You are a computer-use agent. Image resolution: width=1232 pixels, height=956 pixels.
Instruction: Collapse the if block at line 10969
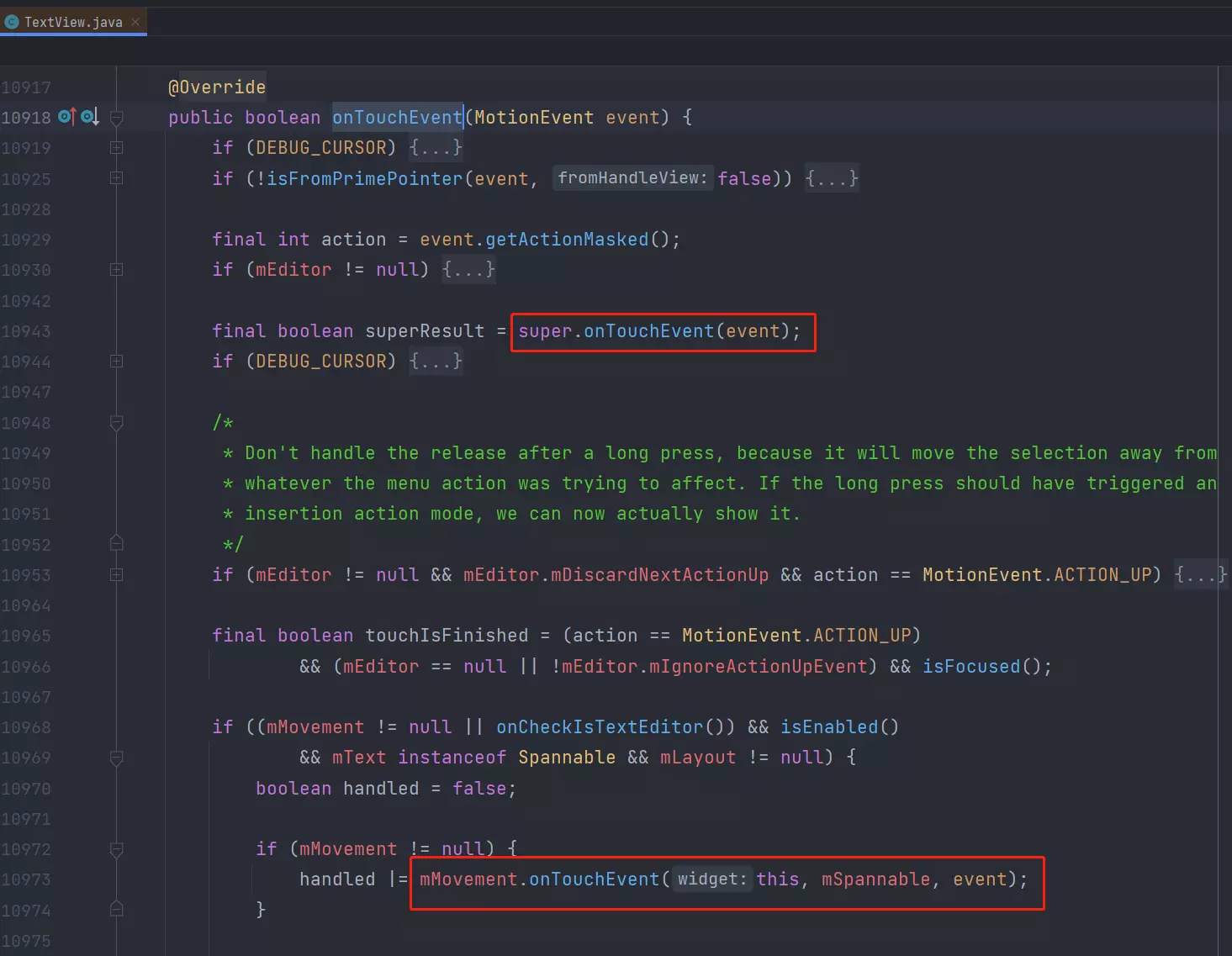pyautogui.click(x=117, y=758)
